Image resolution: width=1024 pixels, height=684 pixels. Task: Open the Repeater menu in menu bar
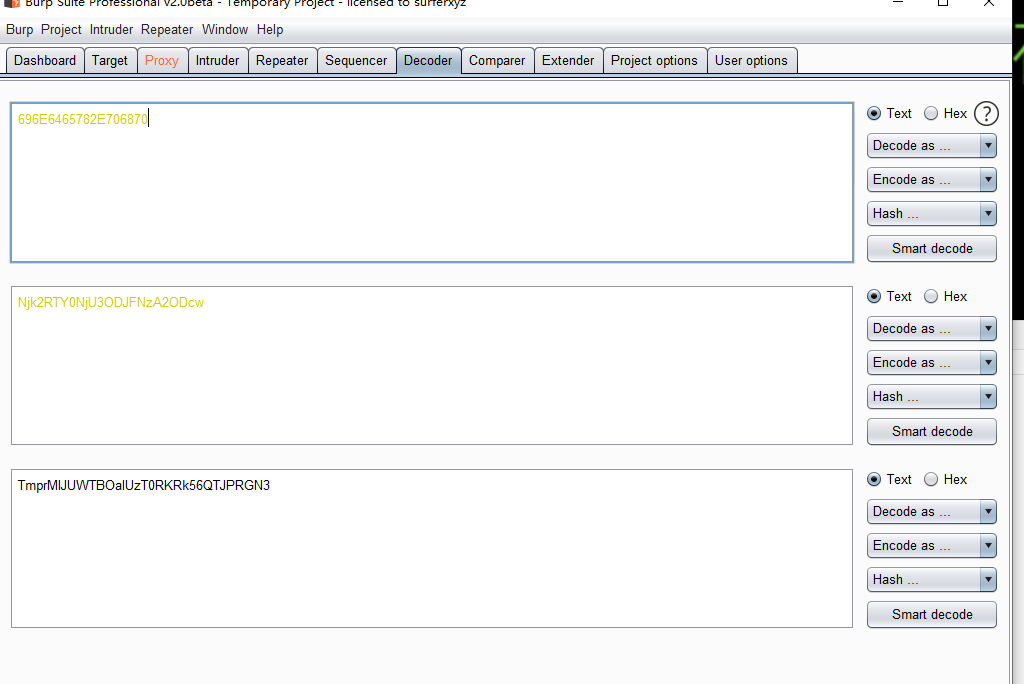[167, 29]
